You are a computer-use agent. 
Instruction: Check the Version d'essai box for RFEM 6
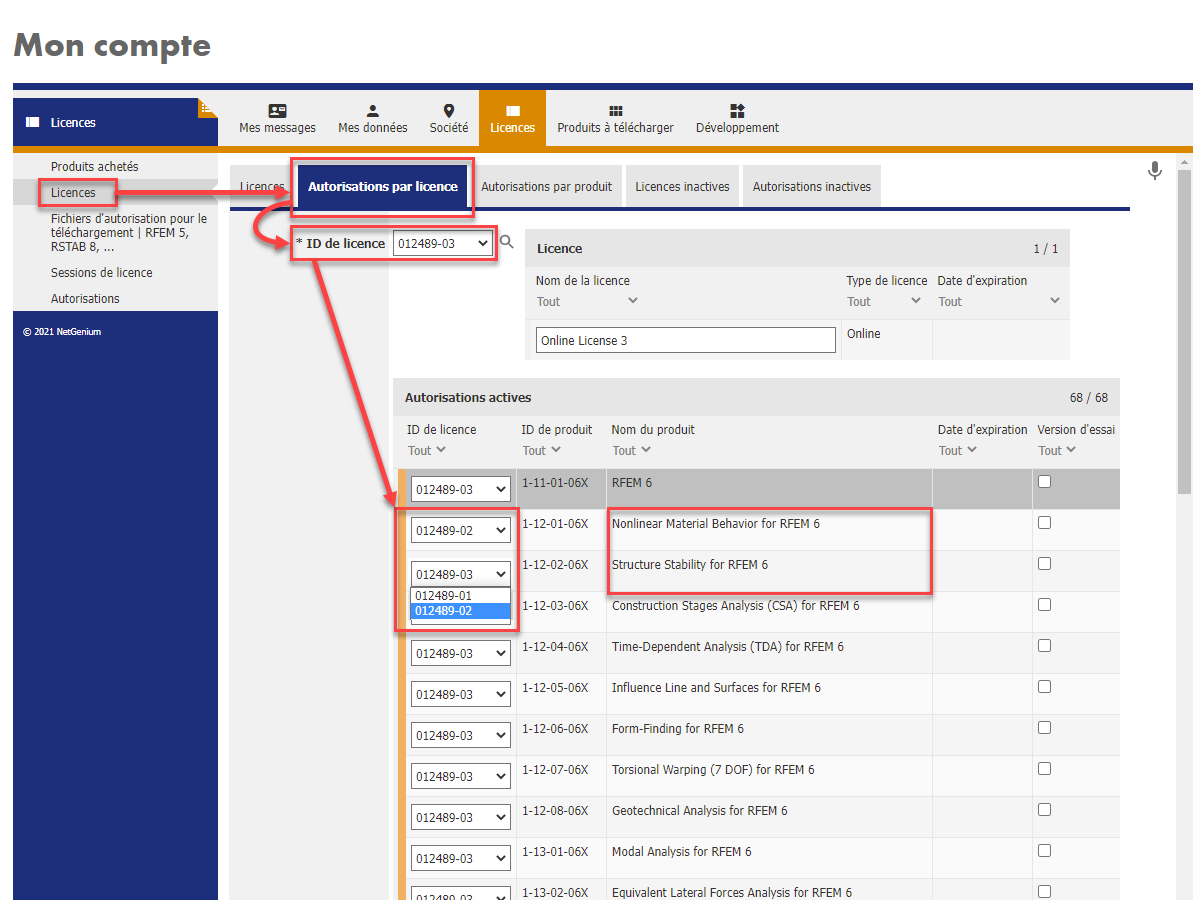coord(1044,481)
